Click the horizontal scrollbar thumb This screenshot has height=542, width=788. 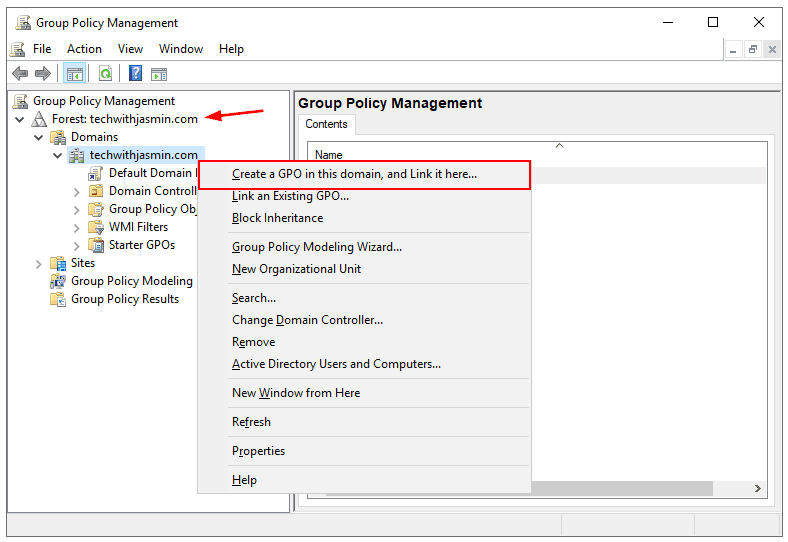[622, 489]
